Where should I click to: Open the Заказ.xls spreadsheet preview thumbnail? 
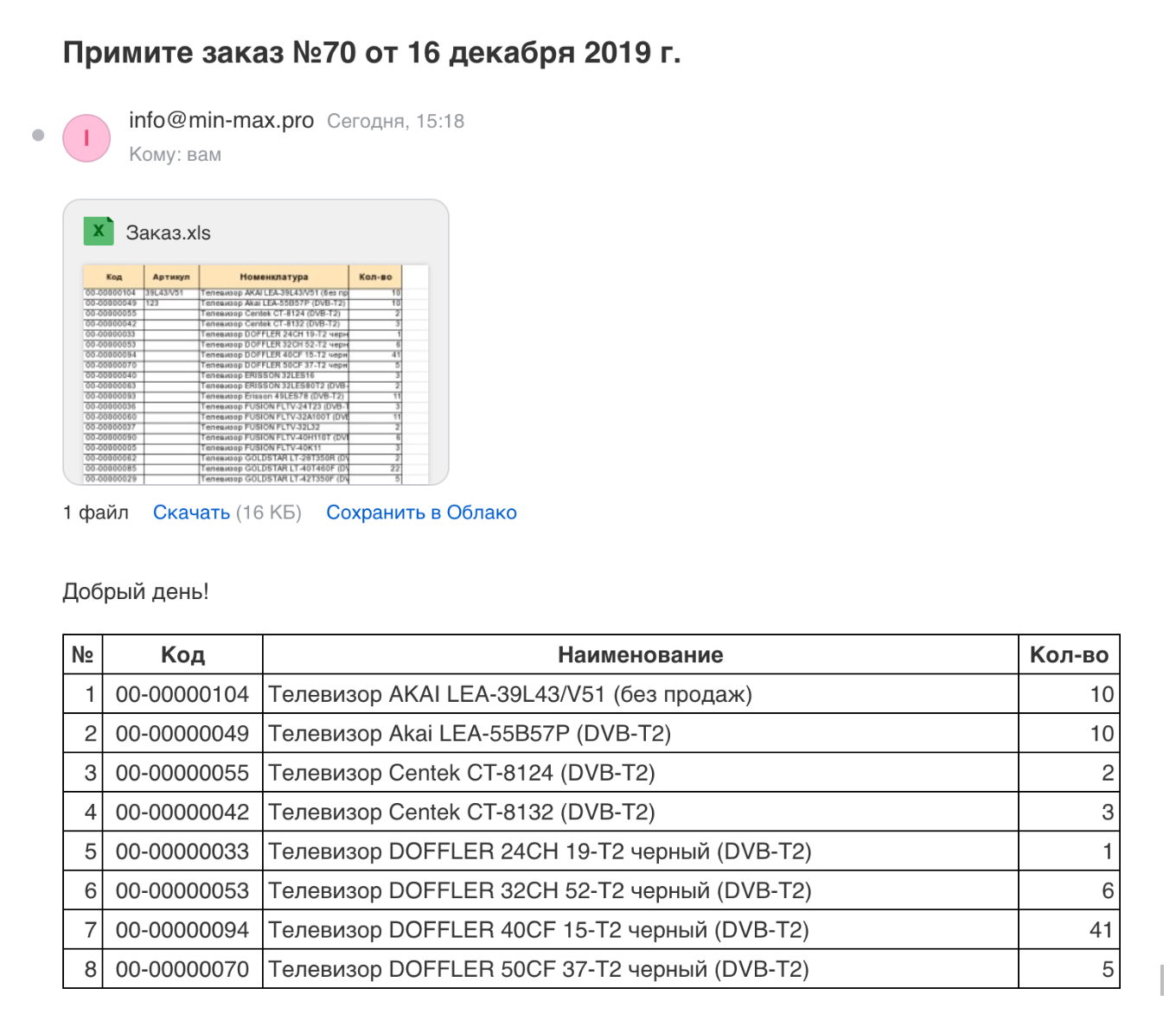[256, 374]
